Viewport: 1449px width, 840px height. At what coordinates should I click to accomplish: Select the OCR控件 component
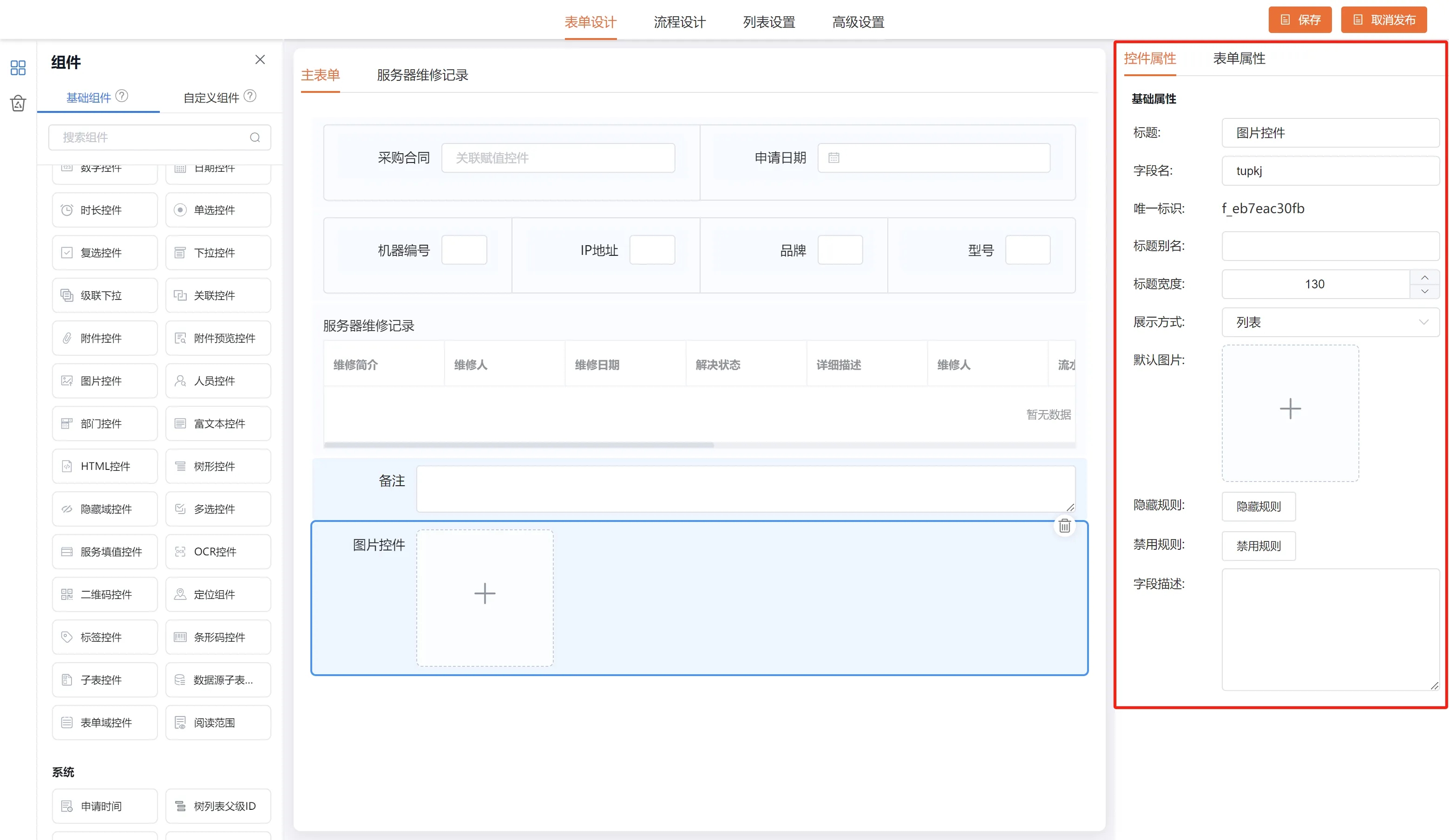click(218, 552)
